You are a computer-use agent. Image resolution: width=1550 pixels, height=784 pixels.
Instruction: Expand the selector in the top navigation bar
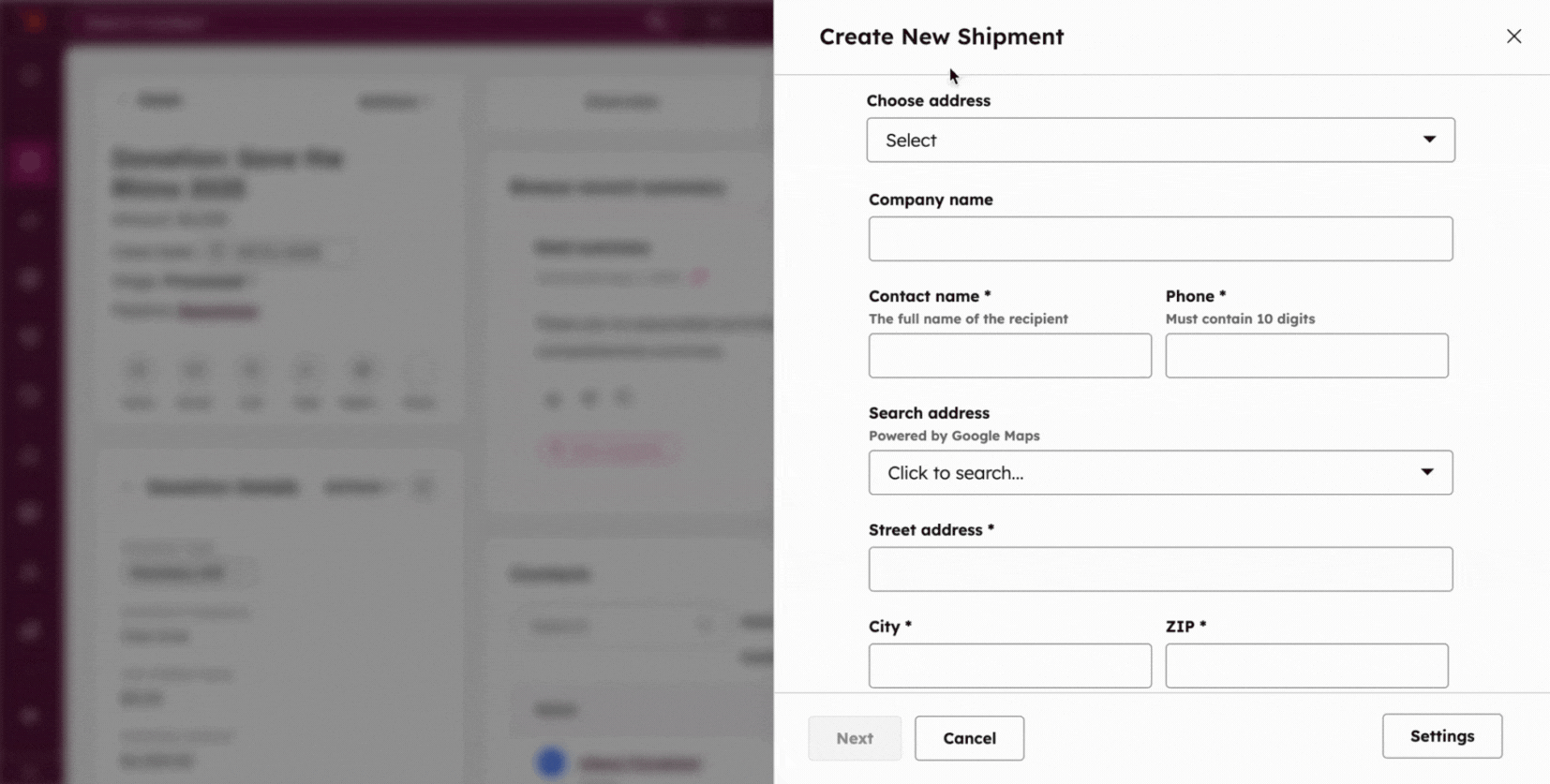(x=717, y=22)
